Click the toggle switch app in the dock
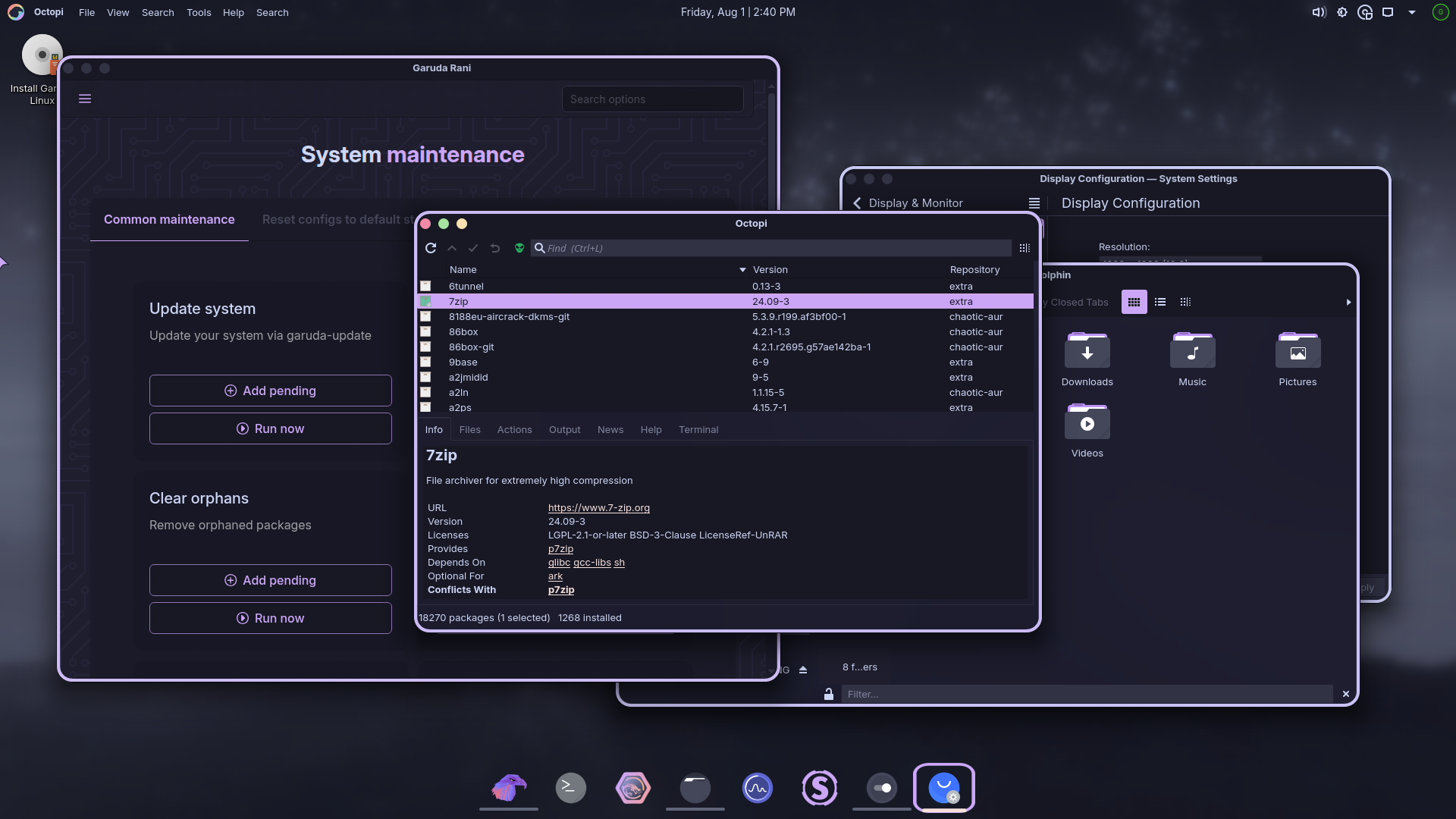This screenshot has height=819, width=1456. 881,788
